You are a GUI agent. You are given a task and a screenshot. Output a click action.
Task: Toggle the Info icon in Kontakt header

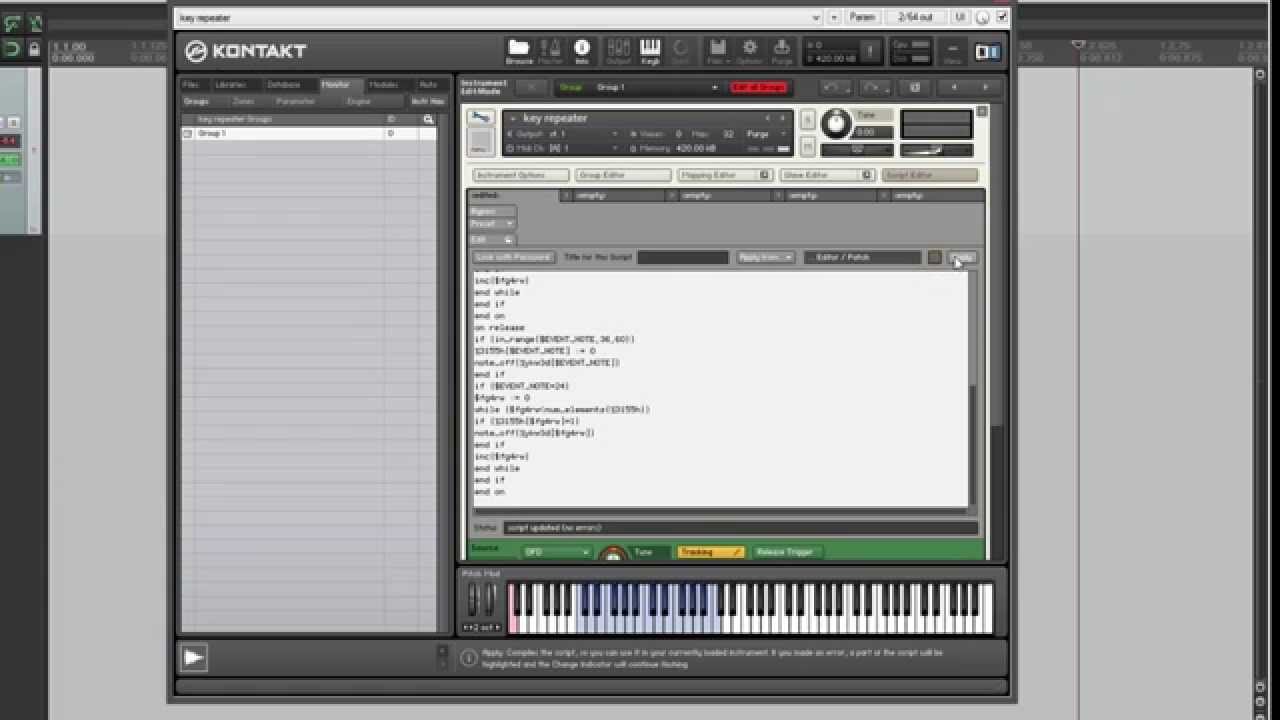pyautogui.click(x=582, y=50)
